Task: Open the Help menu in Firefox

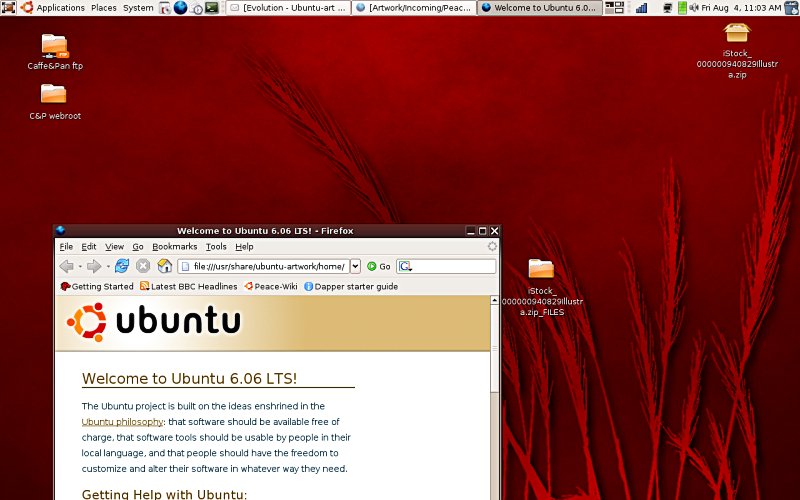Action: pos(244,247)
